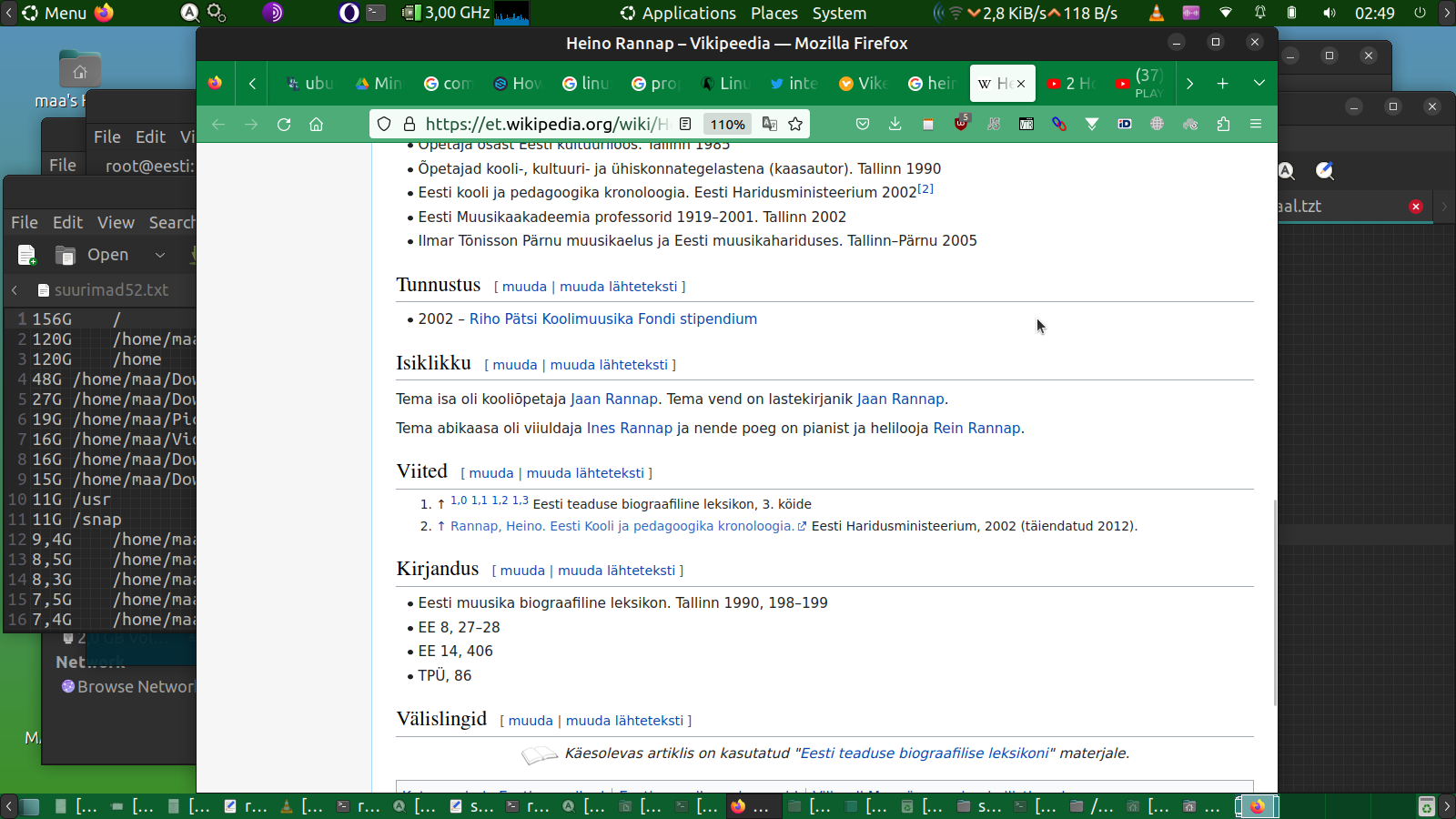Click the translate page icon in the address bar
1456x819 pixels.
770,124
